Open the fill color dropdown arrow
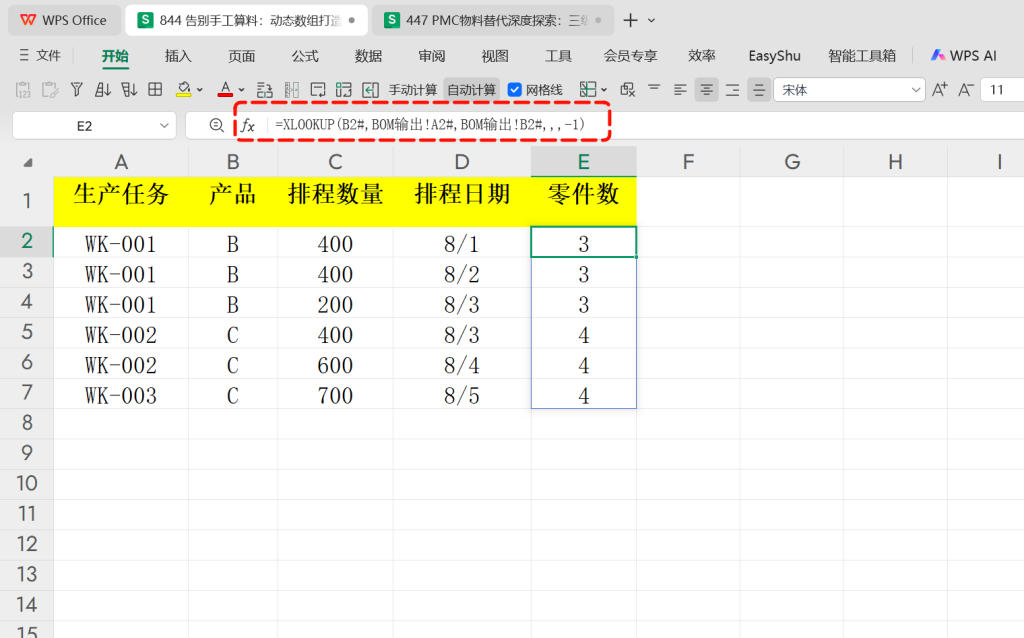Image resolution: width=1024 pixels, height=638 pixels. point(200,90)
